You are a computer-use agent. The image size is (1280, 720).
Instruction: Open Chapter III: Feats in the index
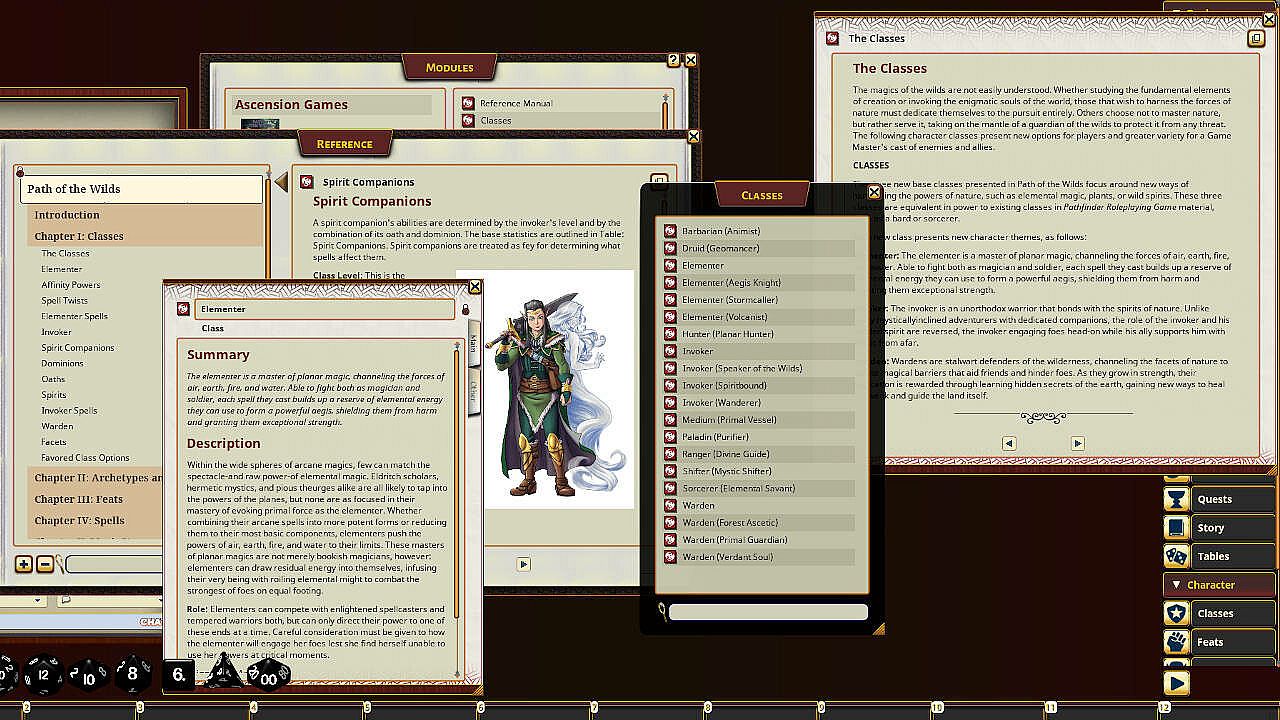coord(79,499)
